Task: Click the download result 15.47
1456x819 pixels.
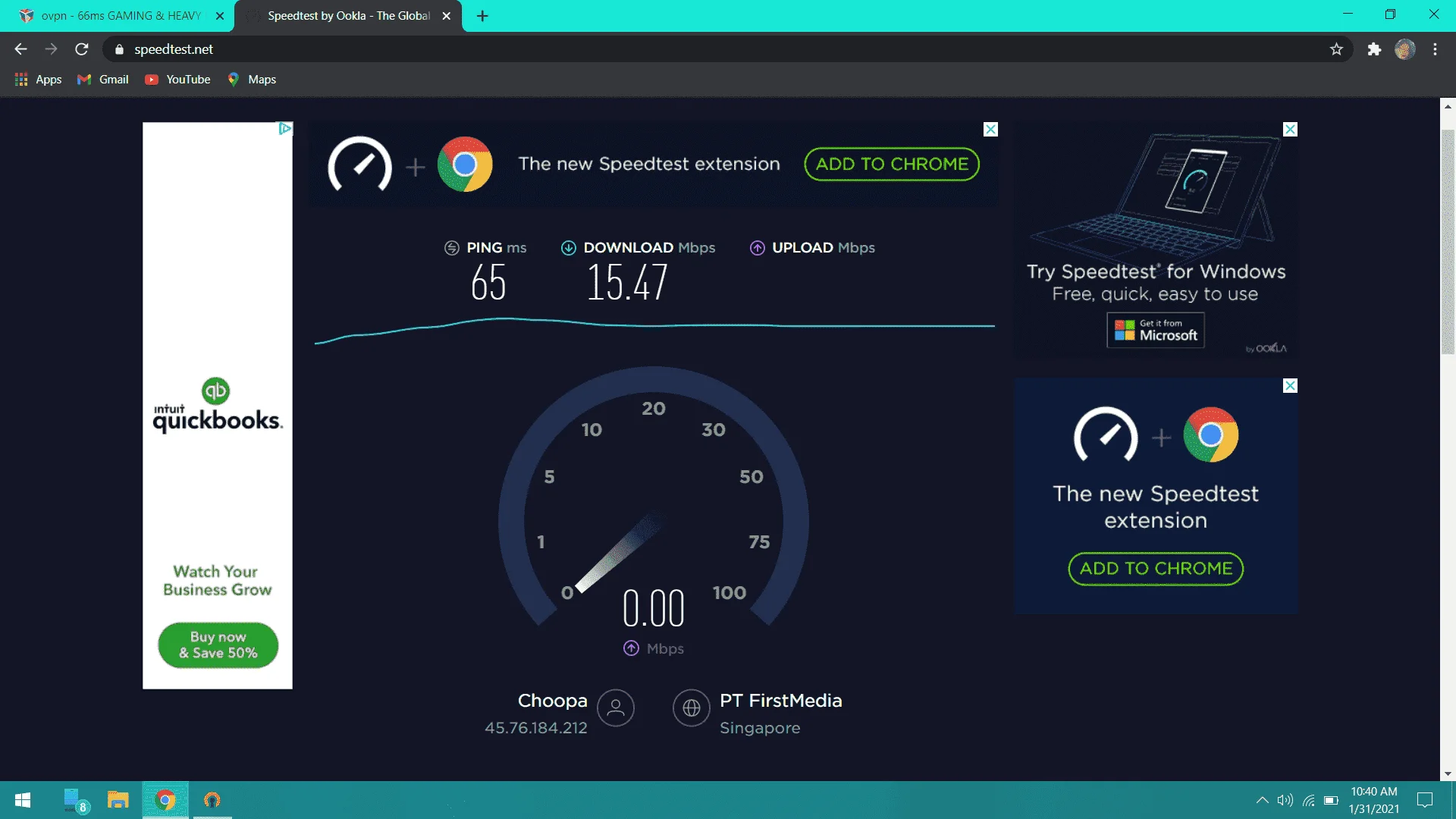Action: click(x=627, y=282)
